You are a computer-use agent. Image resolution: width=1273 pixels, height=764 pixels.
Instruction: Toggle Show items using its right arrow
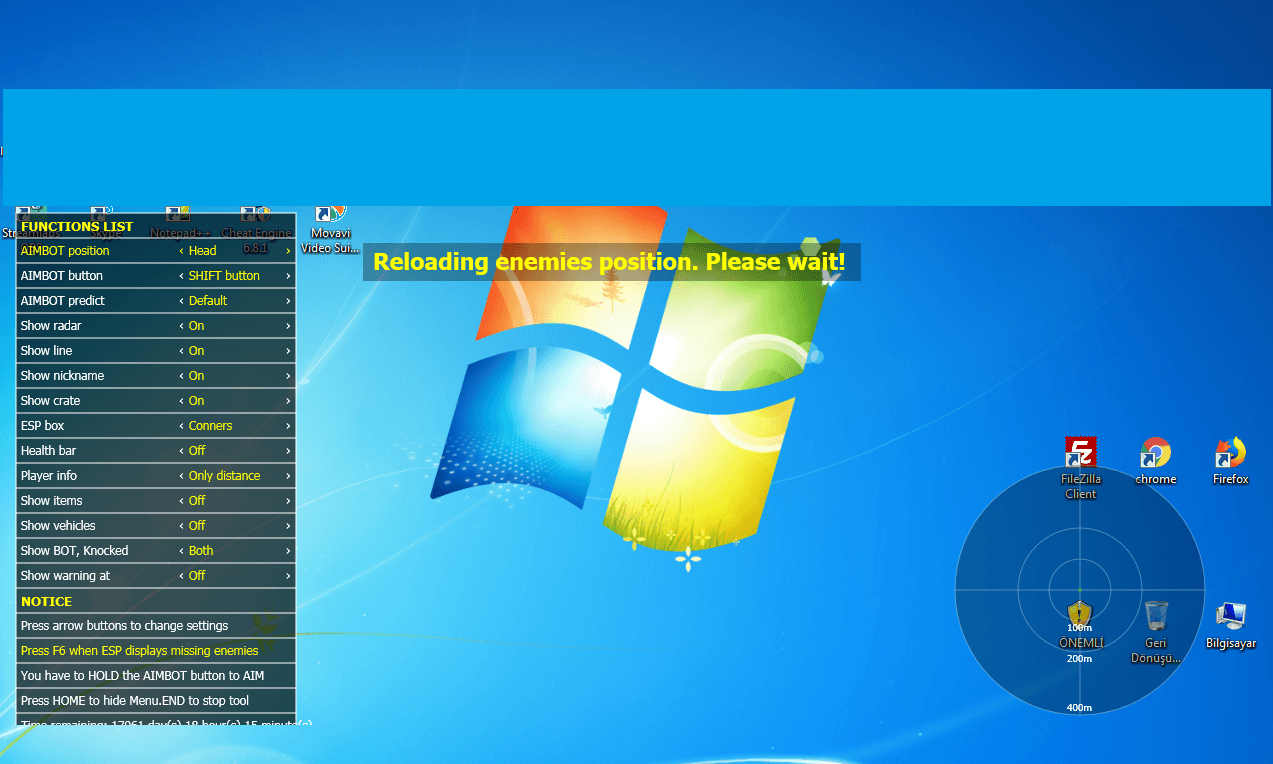point(288,501)
